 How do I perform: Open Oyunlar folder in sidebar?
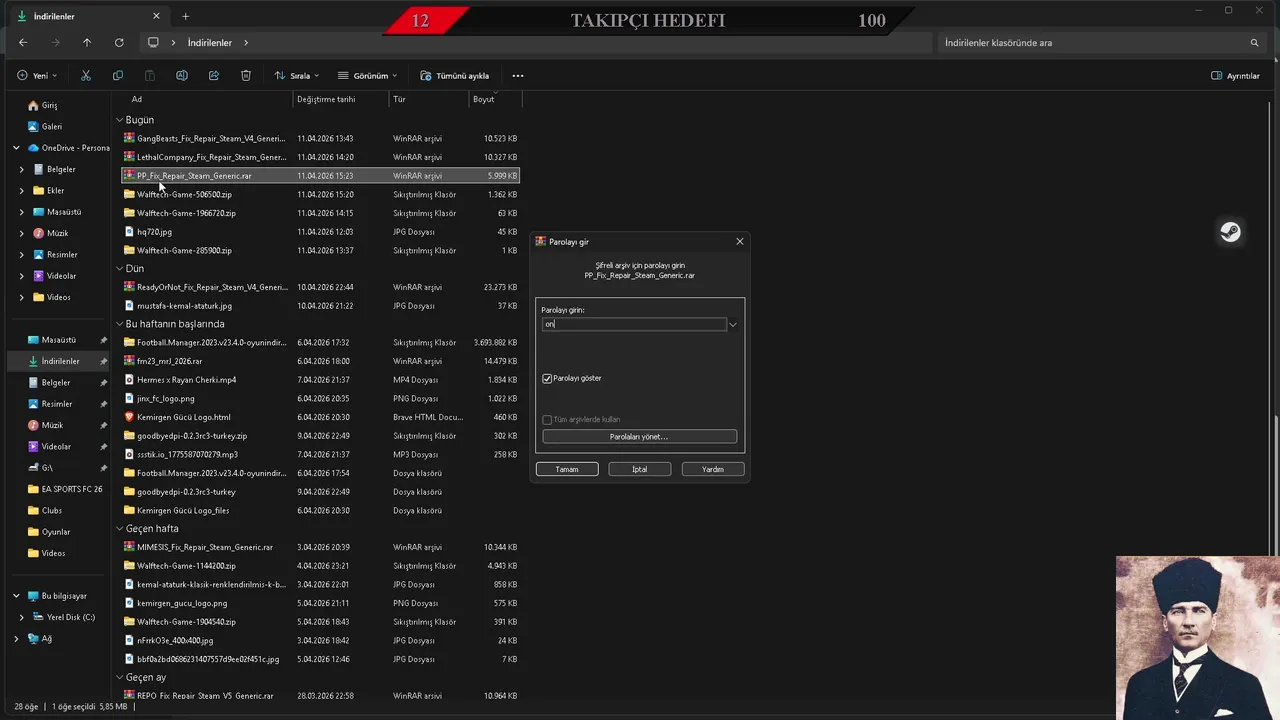pyautogui.click(x=48, y=532)
